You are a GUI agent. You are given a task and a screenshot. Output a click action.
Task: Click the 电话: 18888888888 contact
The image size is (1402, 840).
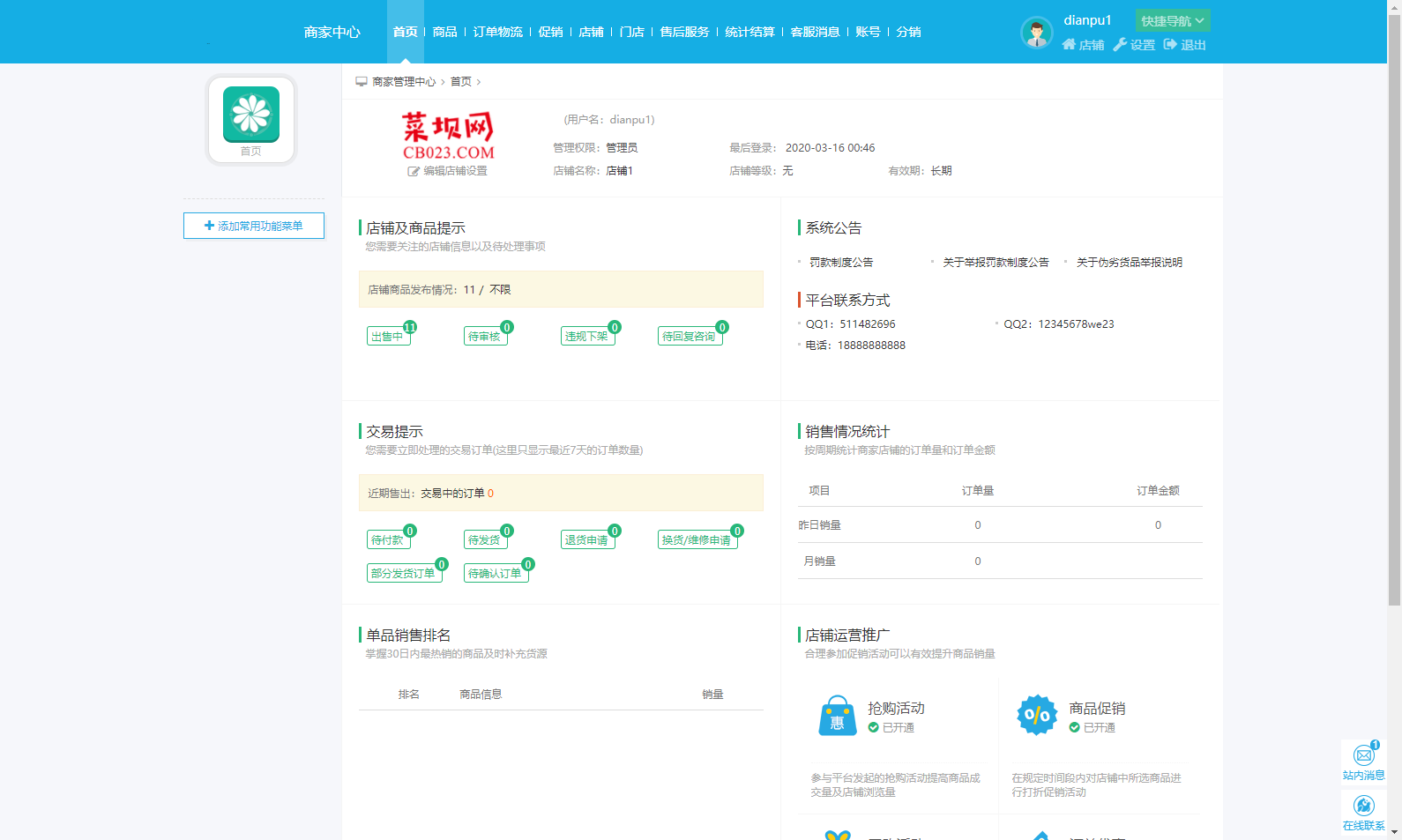(855, 345)
